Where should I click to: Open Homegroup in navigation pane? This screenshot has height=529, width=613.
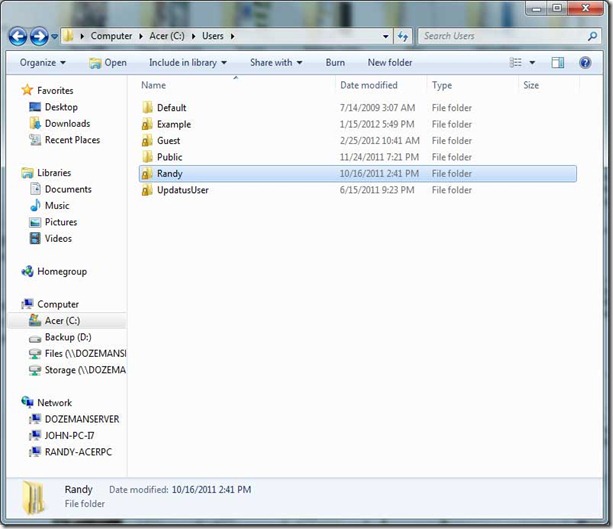(x=62, y=272)
